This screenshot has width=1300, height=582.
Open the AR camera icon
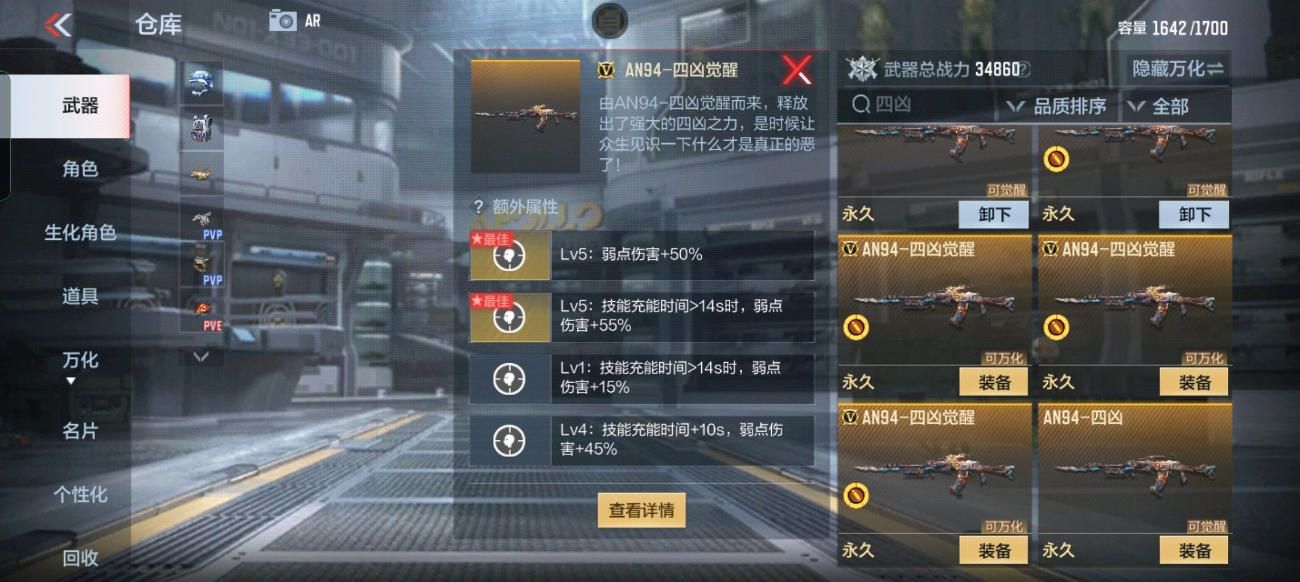(x=283, y=20)
